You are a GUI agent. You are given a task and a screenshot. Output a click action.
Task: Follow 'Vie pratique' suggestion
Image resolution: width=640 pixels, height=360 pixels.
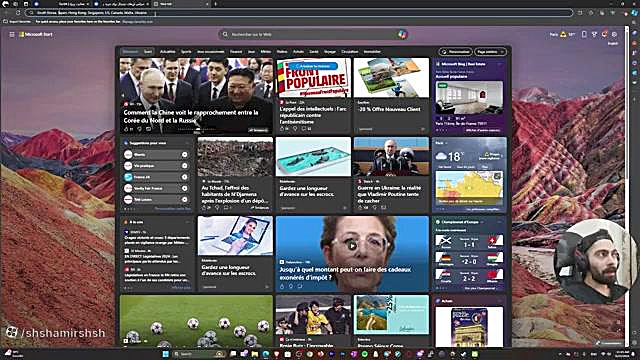coord(184,166)
